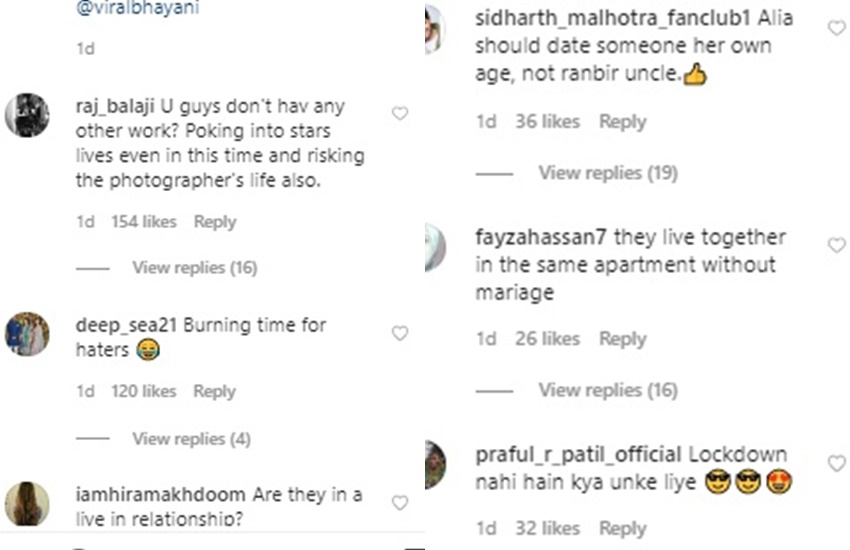This screenshot has height=550, width=850.
Task: Reply to fayzahassan7's comment
Action: pyautogui.click(x=622, y=339)
